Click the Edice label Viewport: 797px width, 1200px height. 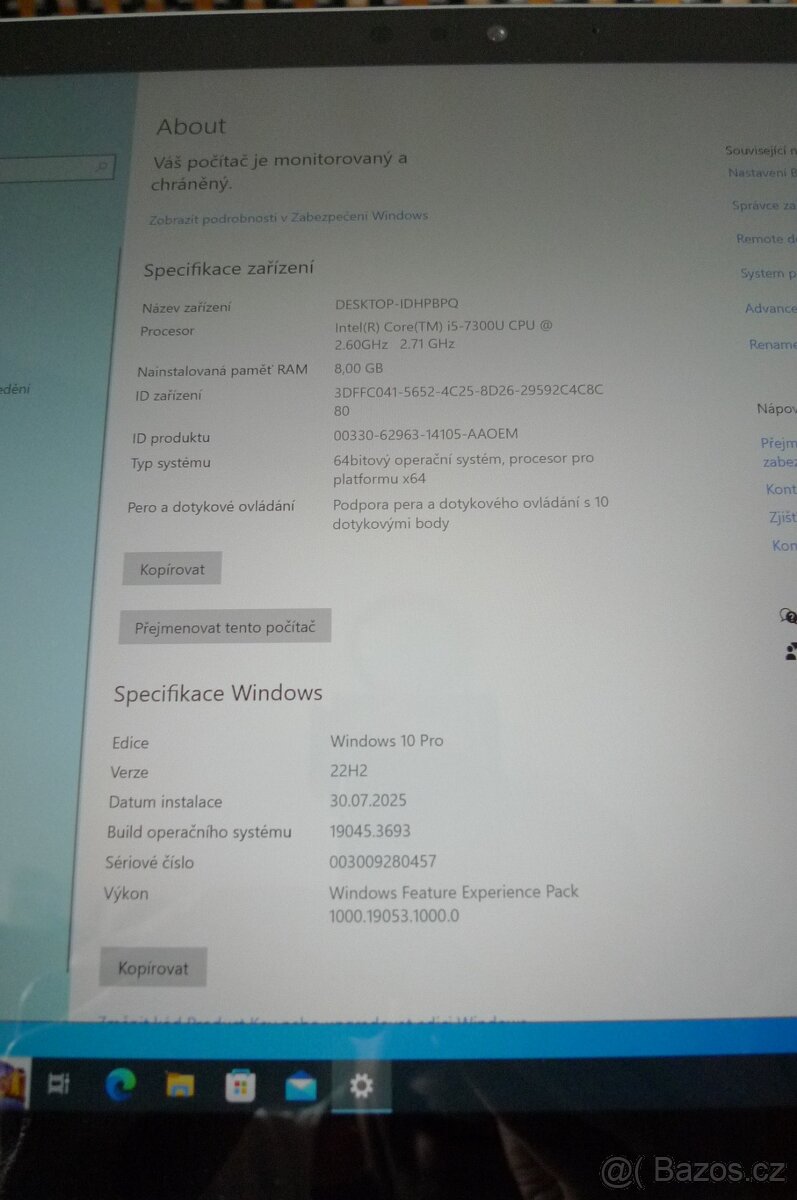(x=130, y=743)
